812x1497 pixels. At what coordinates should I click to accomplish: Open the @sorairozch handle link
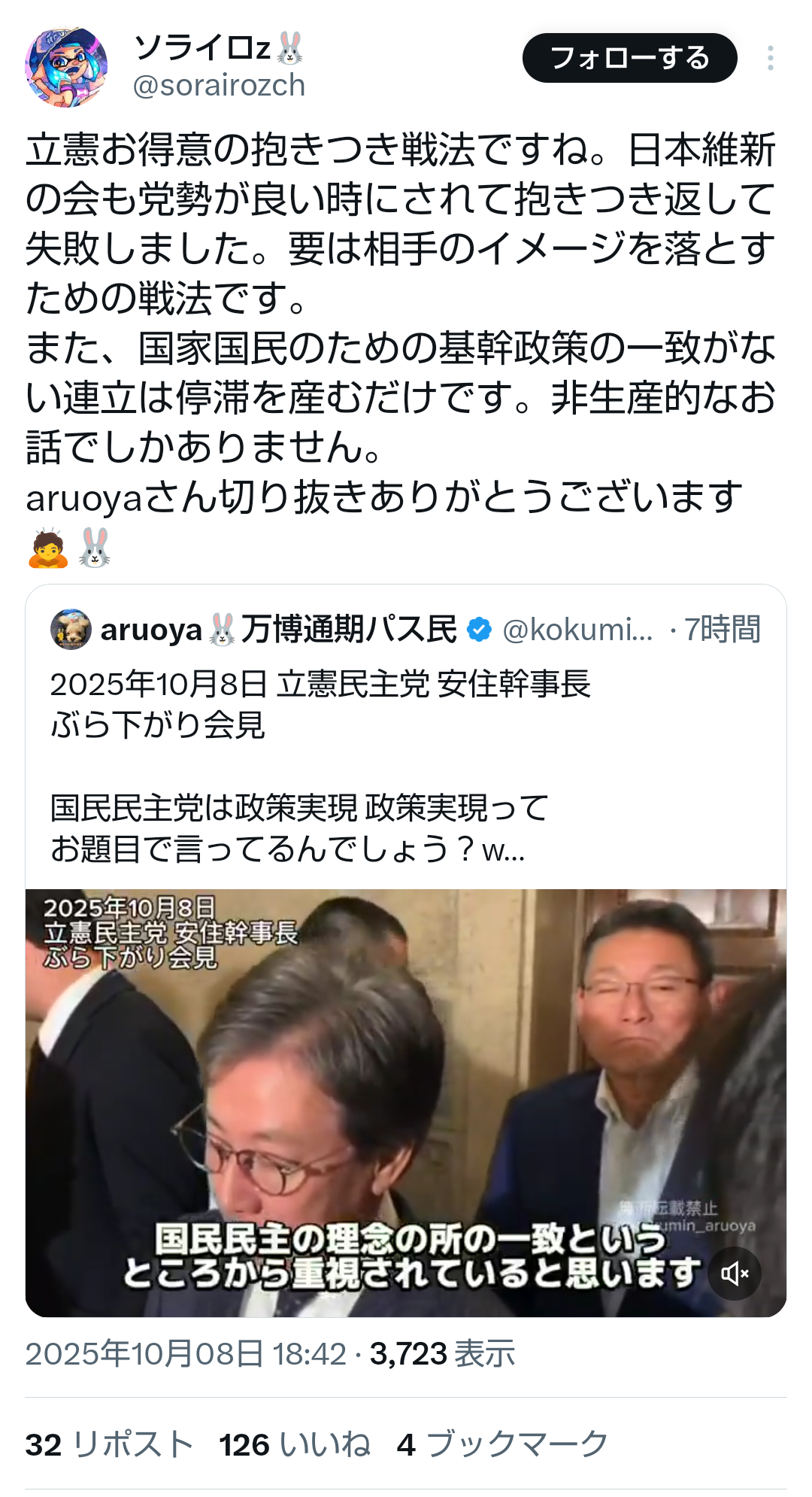pyautogui.click(x=219, y=86)
